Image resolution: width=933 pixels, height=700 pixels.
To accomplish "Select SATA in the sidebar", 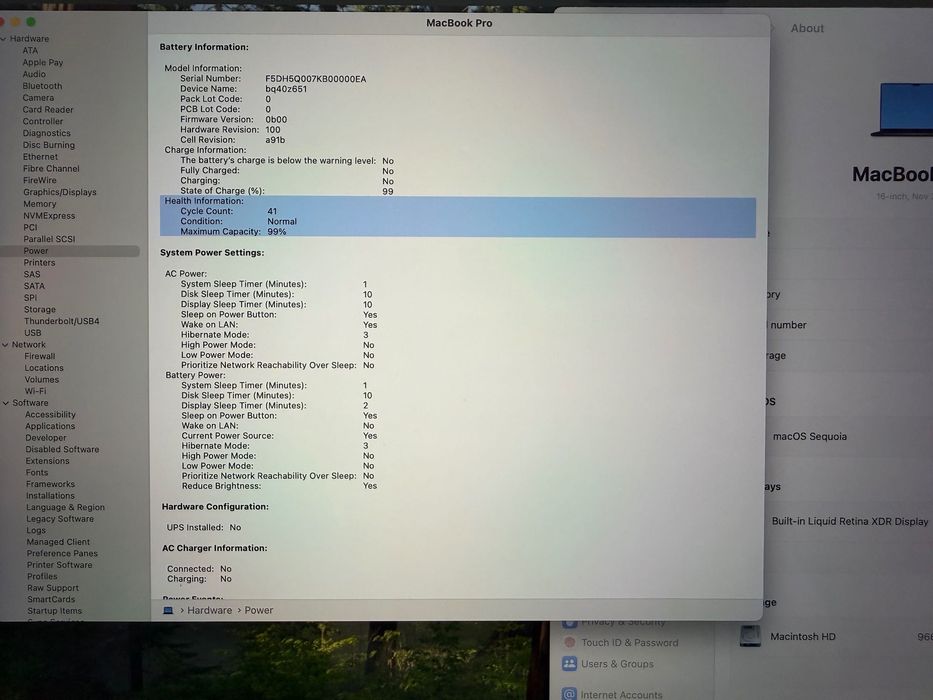I will (x=35, y=286).
